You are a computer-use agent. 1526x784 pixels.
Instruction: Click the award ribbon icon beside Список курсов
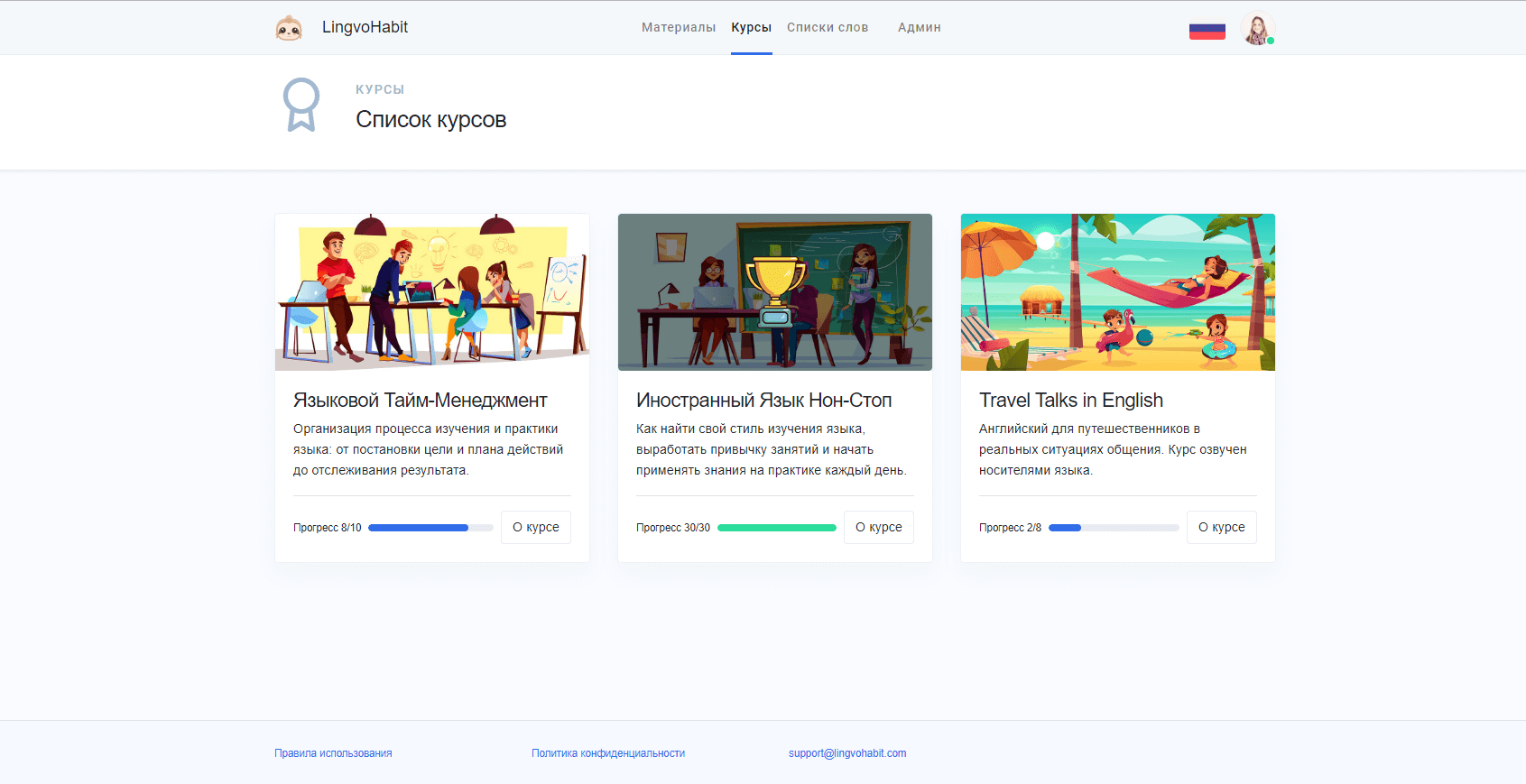[301, 105]
